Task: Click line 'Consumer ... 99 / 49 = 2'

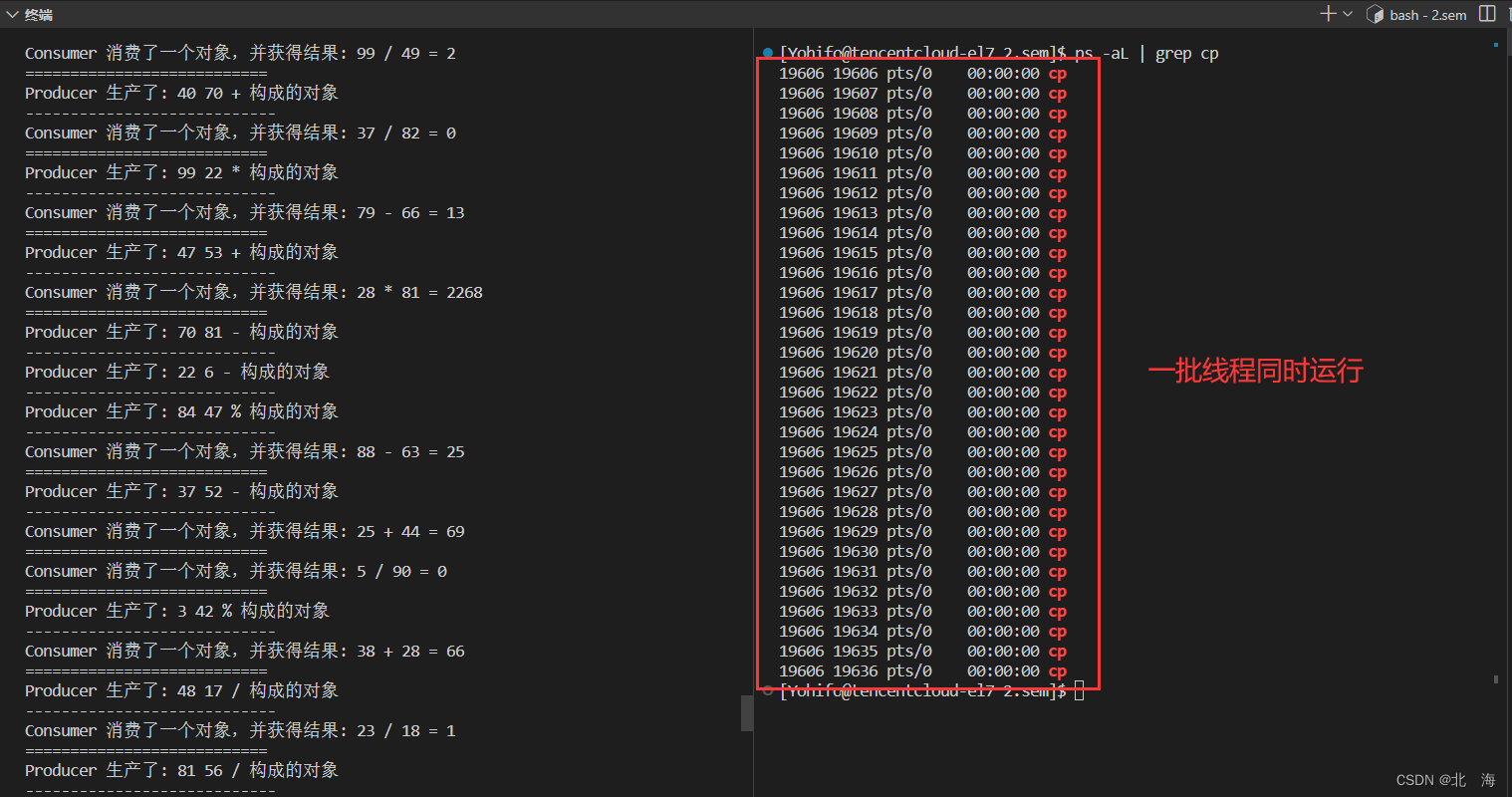Action: 240,53
